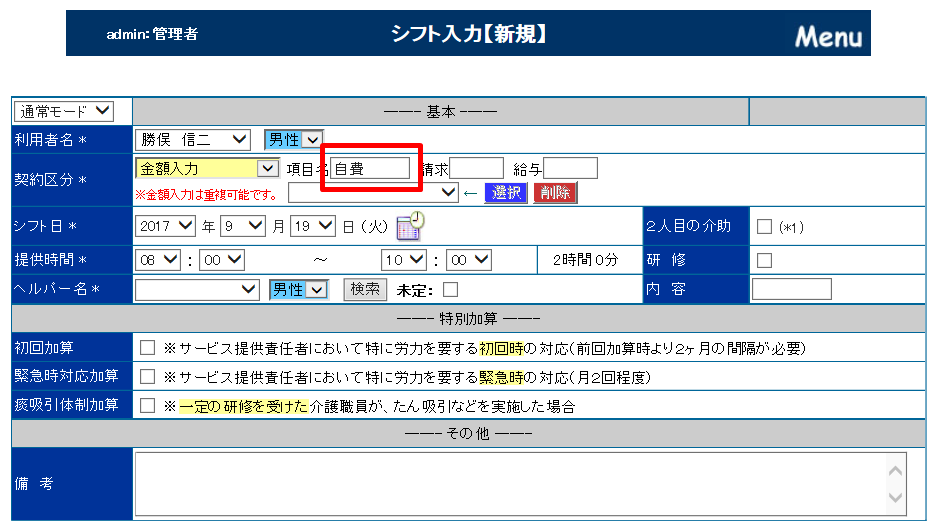This screenshot has height=525, width=932.
Task: Open the 通常モード mode dropdown
Action: 64,111
